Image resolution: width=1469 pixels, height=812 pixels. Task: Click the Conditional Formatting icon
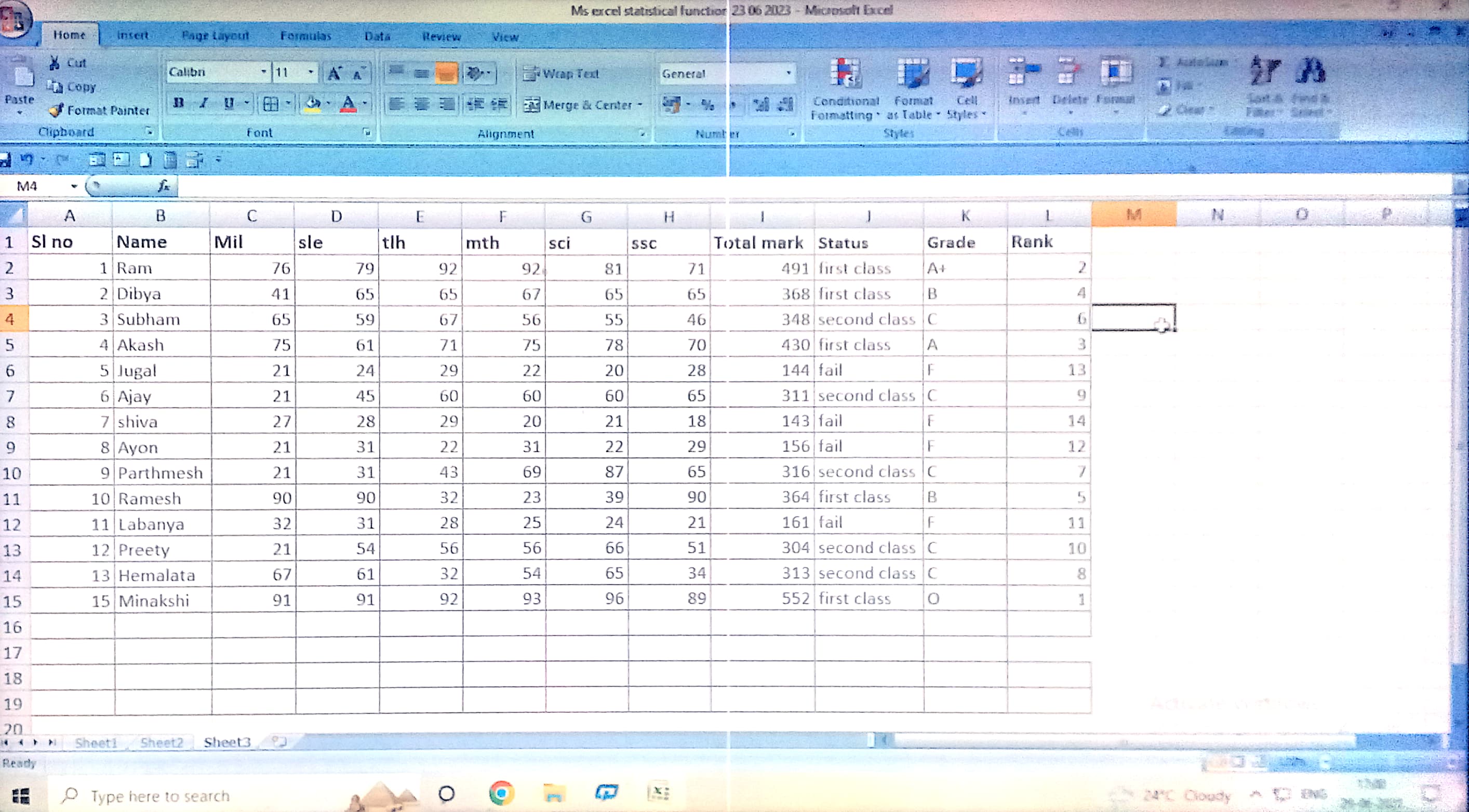pos(845,74)
